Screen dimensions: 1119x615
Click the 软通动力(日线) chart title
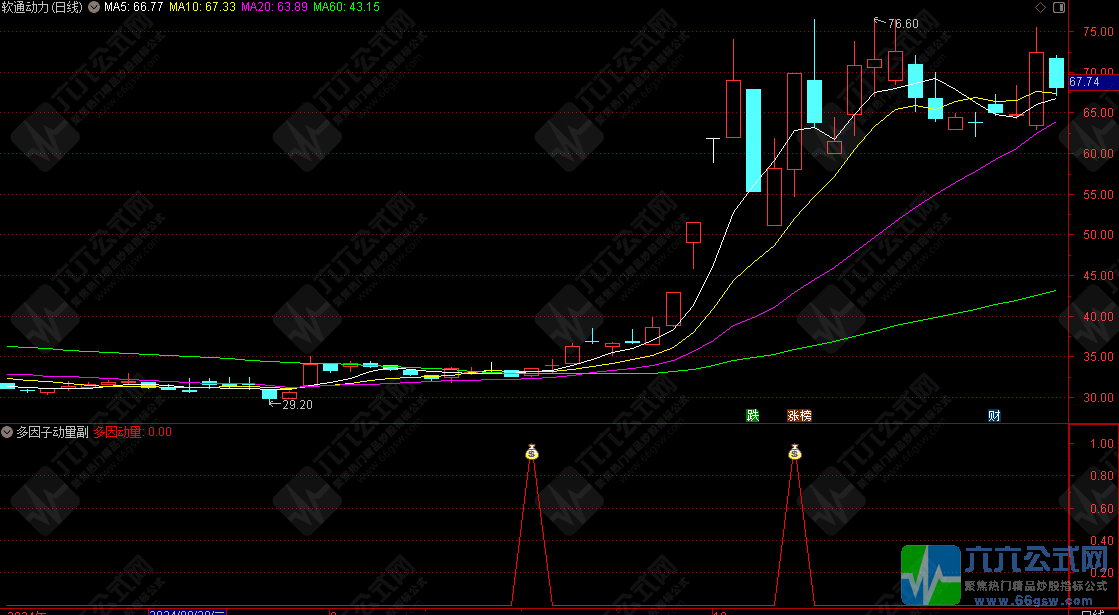click(x=42, y=8)
